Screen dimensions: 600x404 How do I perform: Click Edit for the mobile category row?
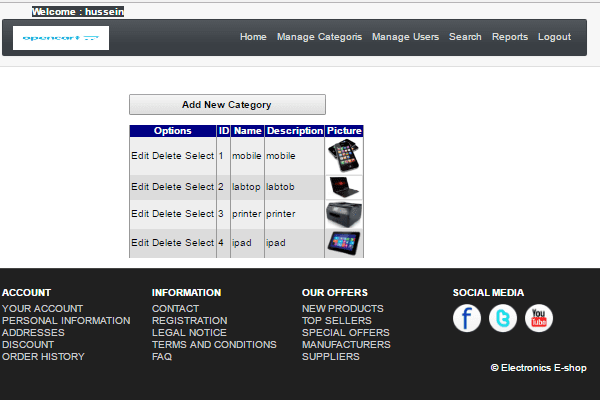[140, 156]
